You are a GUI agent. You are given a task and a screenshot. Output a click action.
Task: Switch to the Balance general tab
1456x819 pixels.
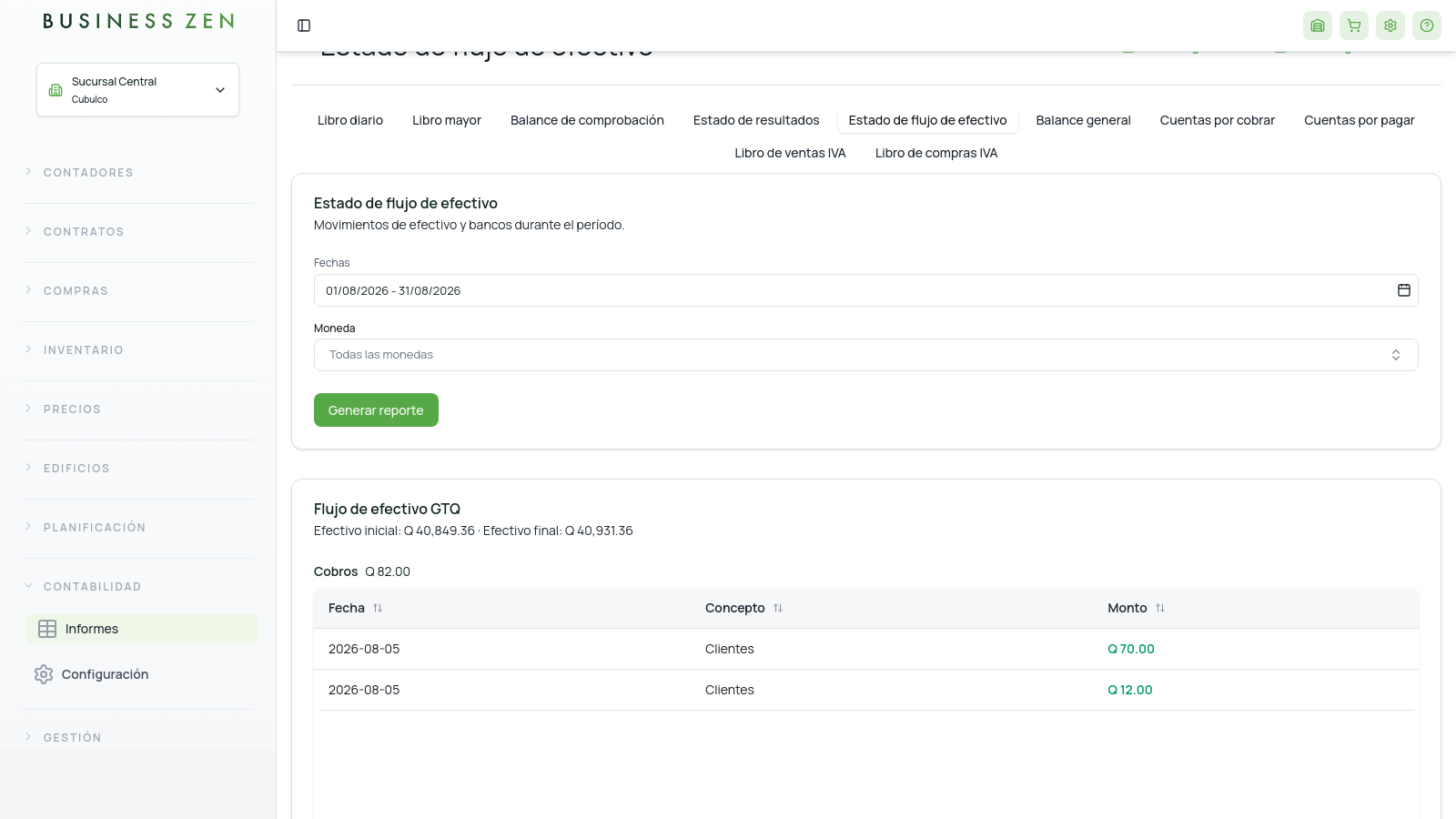click(x=1083, y=120)
